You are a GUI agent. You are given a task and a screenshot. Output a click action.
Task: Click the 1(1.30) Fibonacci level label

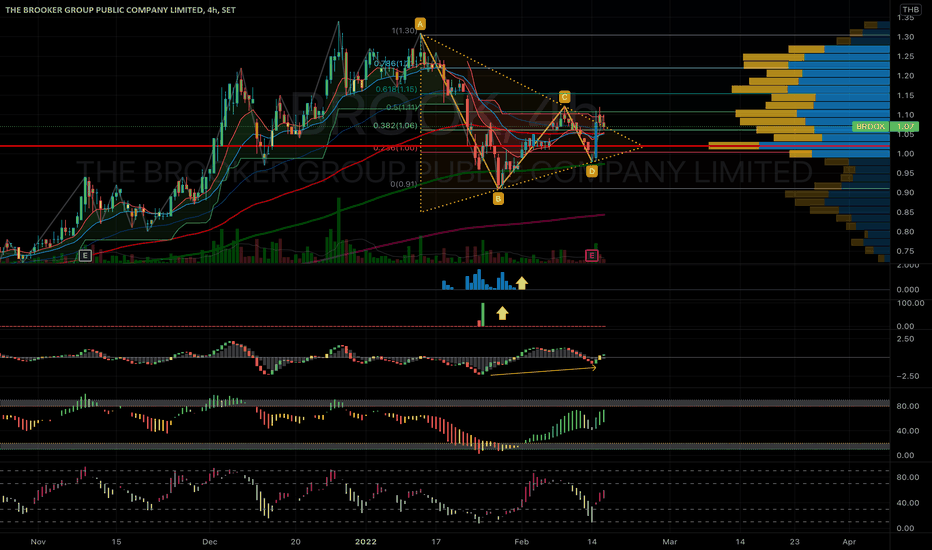pyautogui.click(x=404, y=30)
